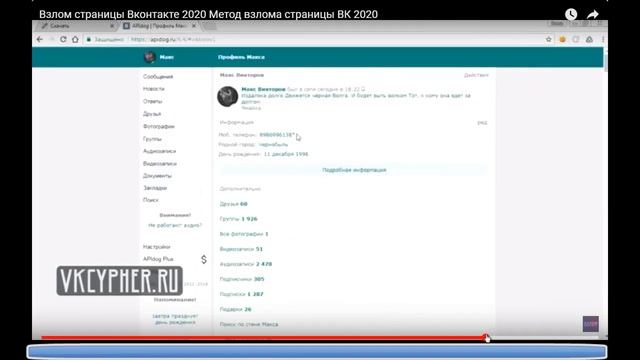Click the Не работает аудио? link
The image size is (640, 360).
click(175, 225)
